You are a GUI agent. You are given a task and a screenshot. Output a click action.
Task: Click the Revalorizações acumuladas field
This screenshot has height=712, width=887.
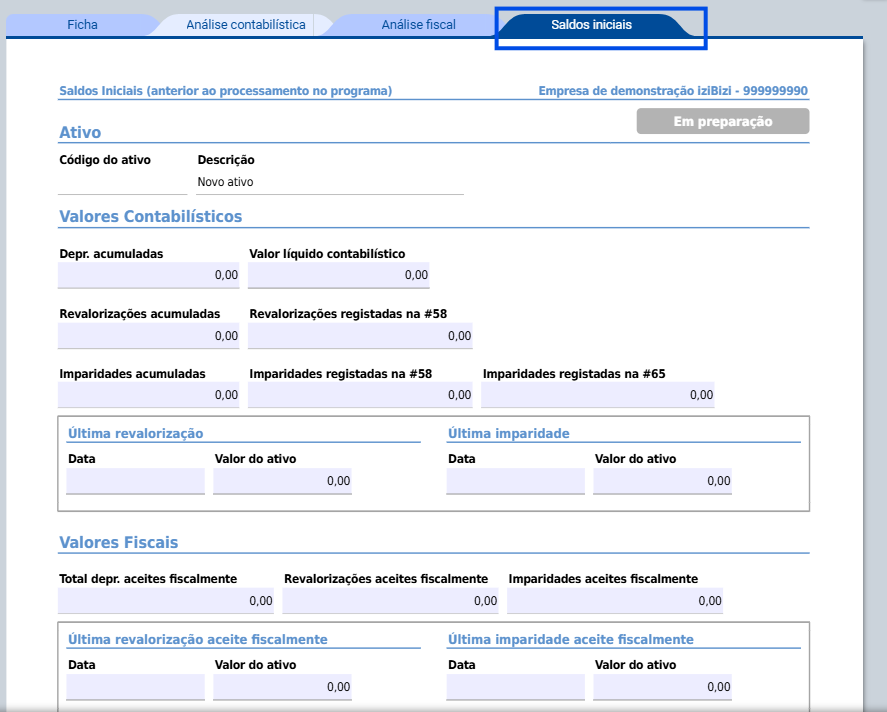tap(149, 335)
